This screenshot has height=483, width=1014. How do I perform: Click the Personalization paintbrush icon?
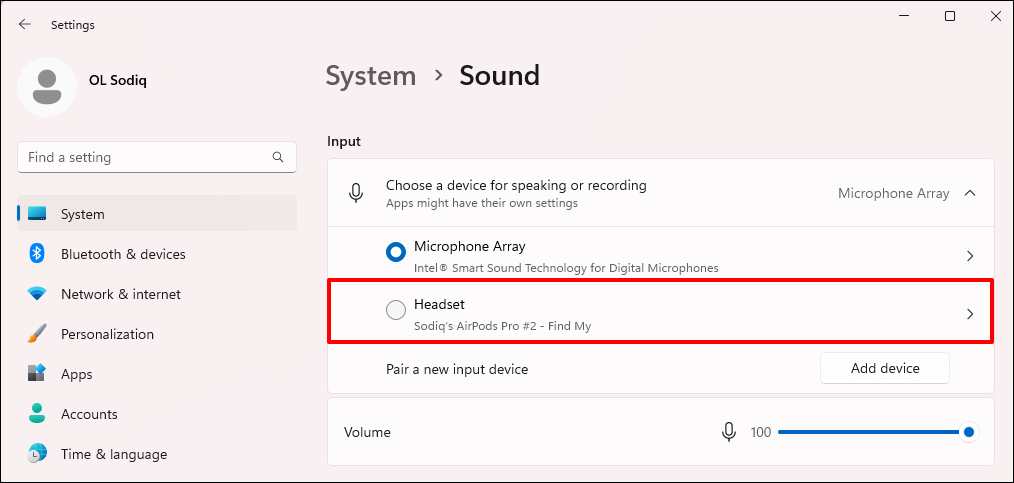37,334
